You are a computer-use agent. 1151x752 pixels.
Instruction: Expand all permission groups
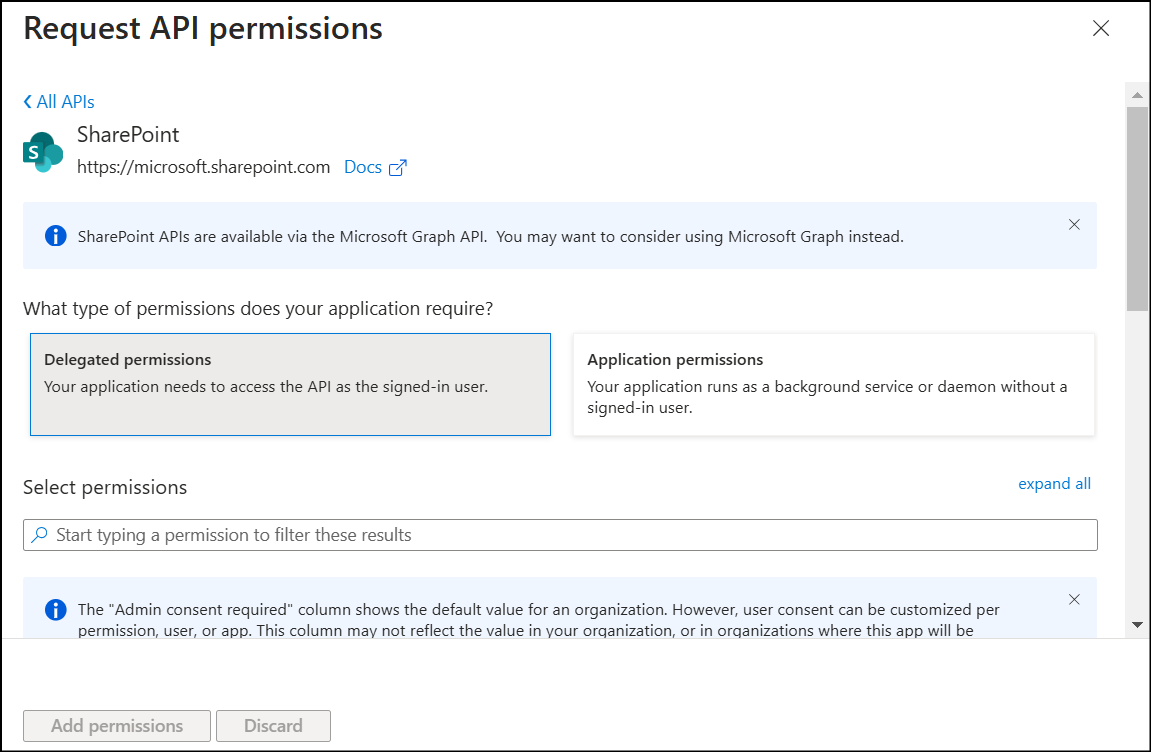click(x=1054, y=484)
